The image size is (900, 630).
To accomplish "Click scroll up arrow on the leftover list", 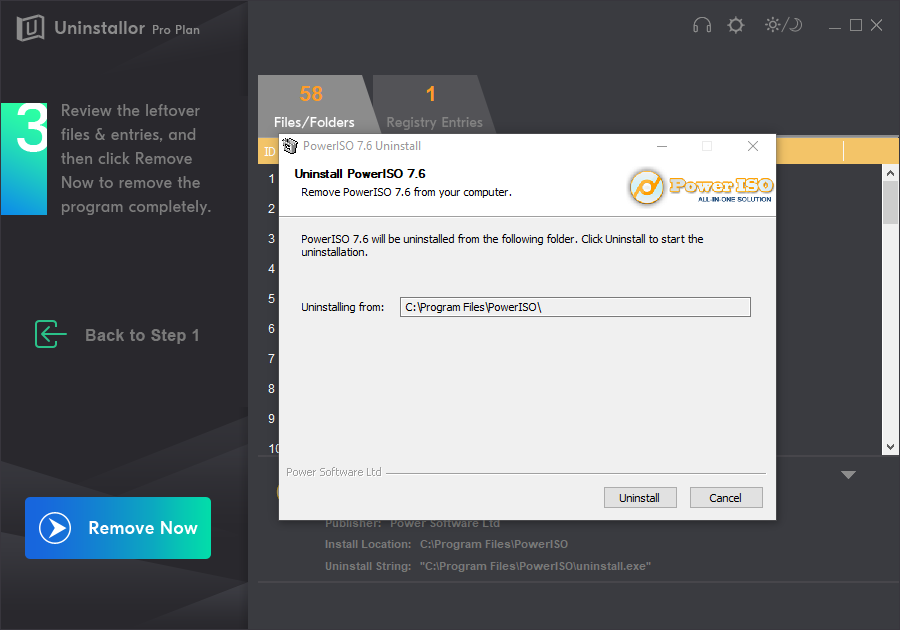I will coord(890,173).
